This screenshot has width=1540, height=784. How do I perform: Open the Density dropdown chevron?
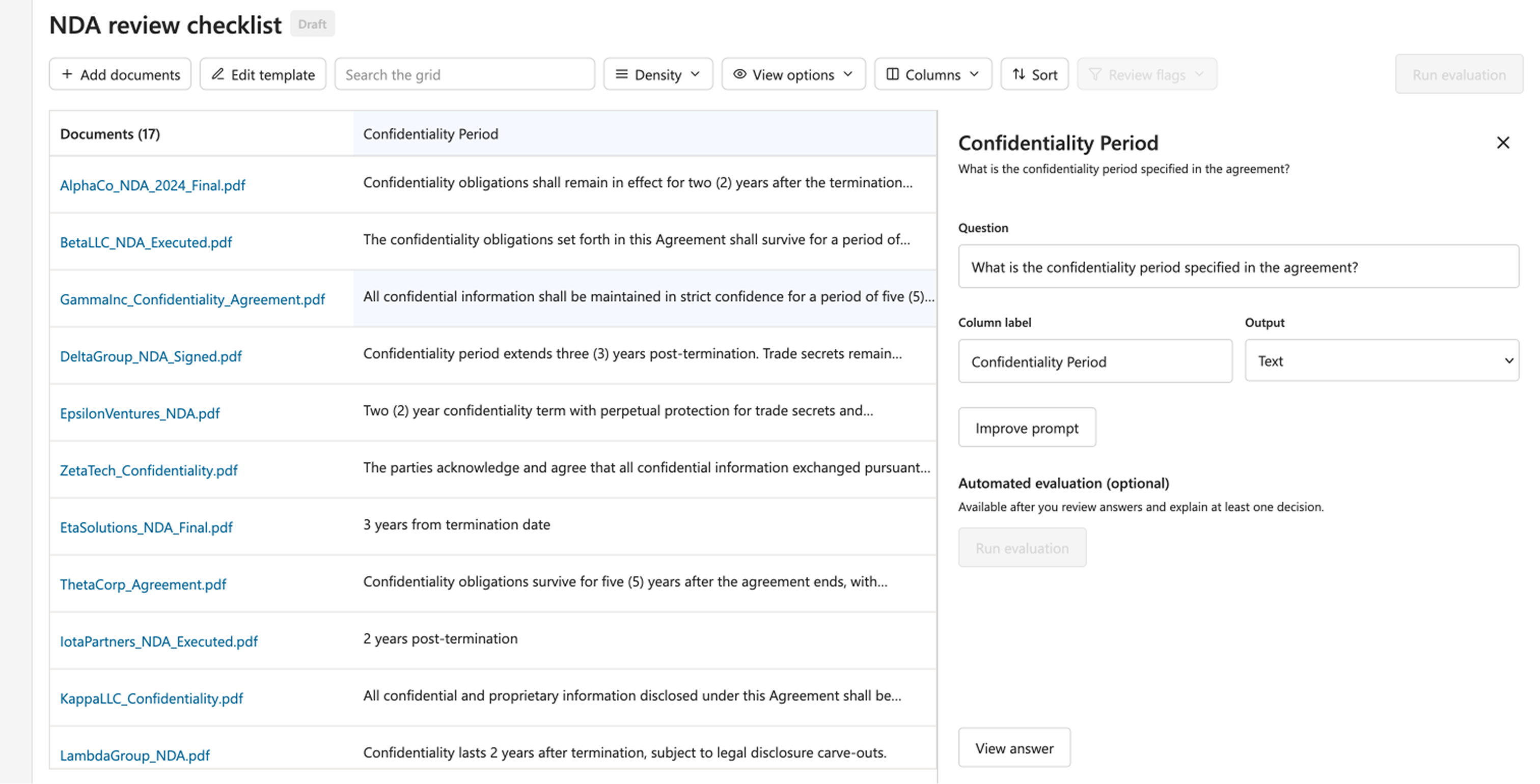point(695,74)
